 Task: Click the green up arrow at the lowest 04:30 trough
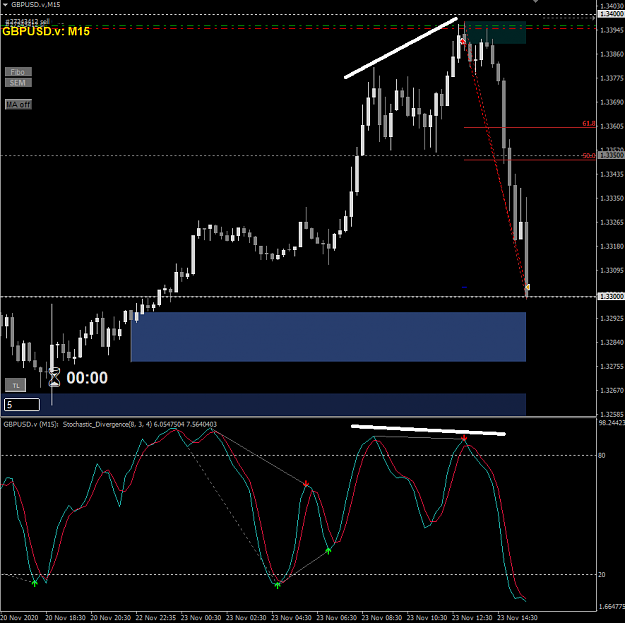277,585
